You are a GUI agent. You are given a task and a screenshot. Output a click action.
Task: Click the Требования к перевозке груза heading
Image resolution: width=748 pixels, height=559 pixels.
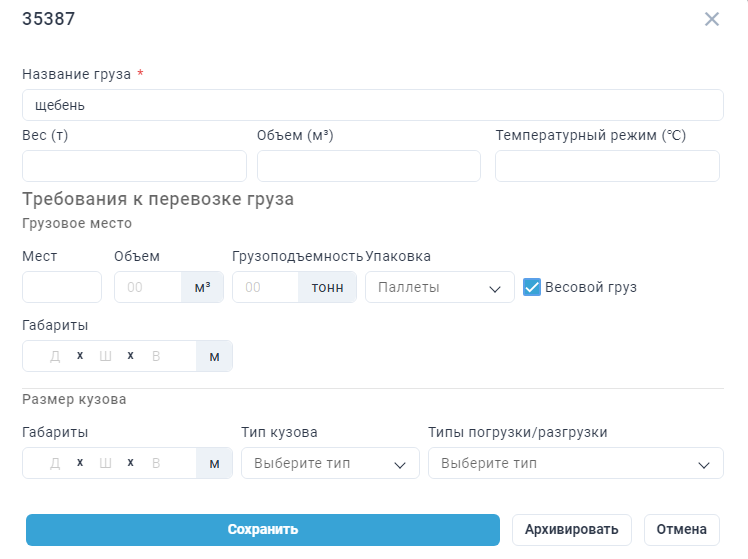pos(158,199)
